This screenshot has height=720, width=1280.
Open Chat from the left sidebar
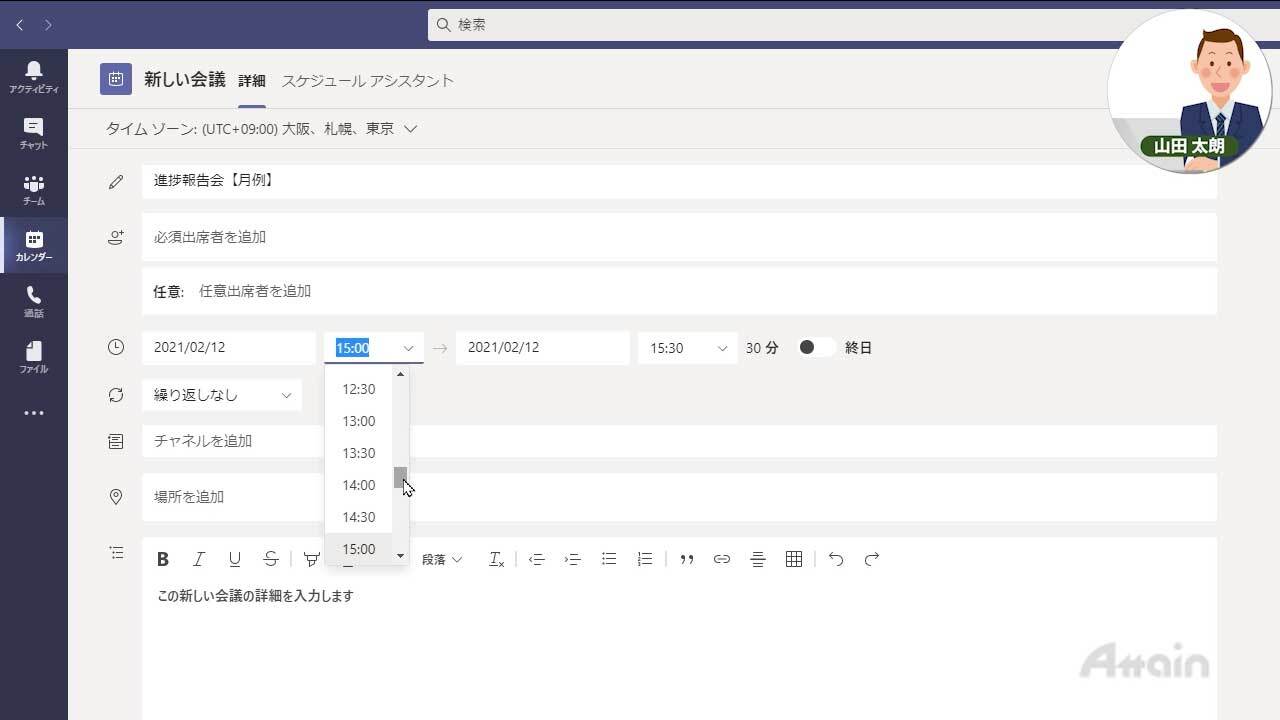(33, 132)
